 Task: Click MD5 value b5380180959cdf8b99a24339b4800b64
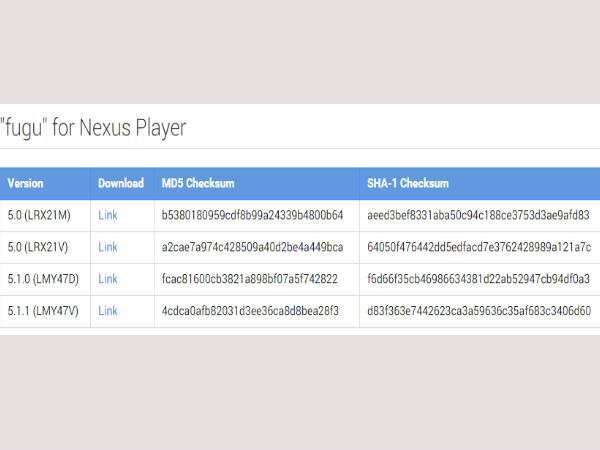[252, 215]
